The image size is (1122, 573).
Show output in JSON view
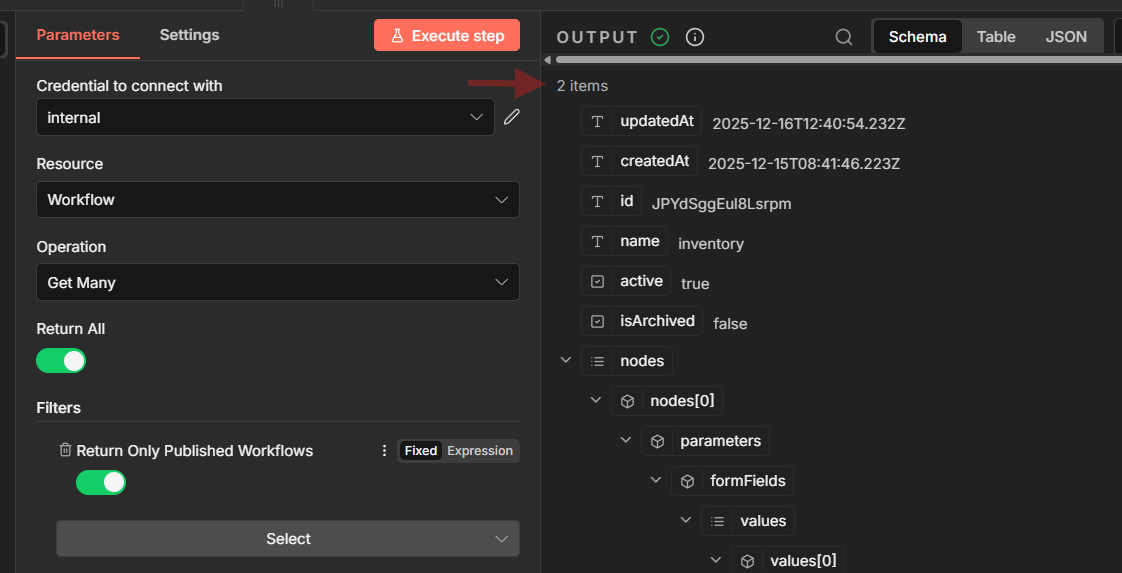tap(1066, 37)
